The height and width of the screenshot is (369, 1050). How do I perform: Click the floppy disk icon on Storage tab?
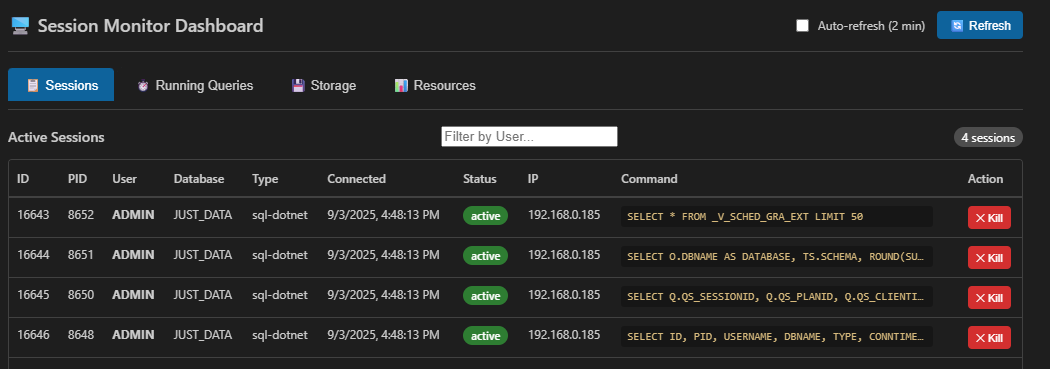[298, 86]
